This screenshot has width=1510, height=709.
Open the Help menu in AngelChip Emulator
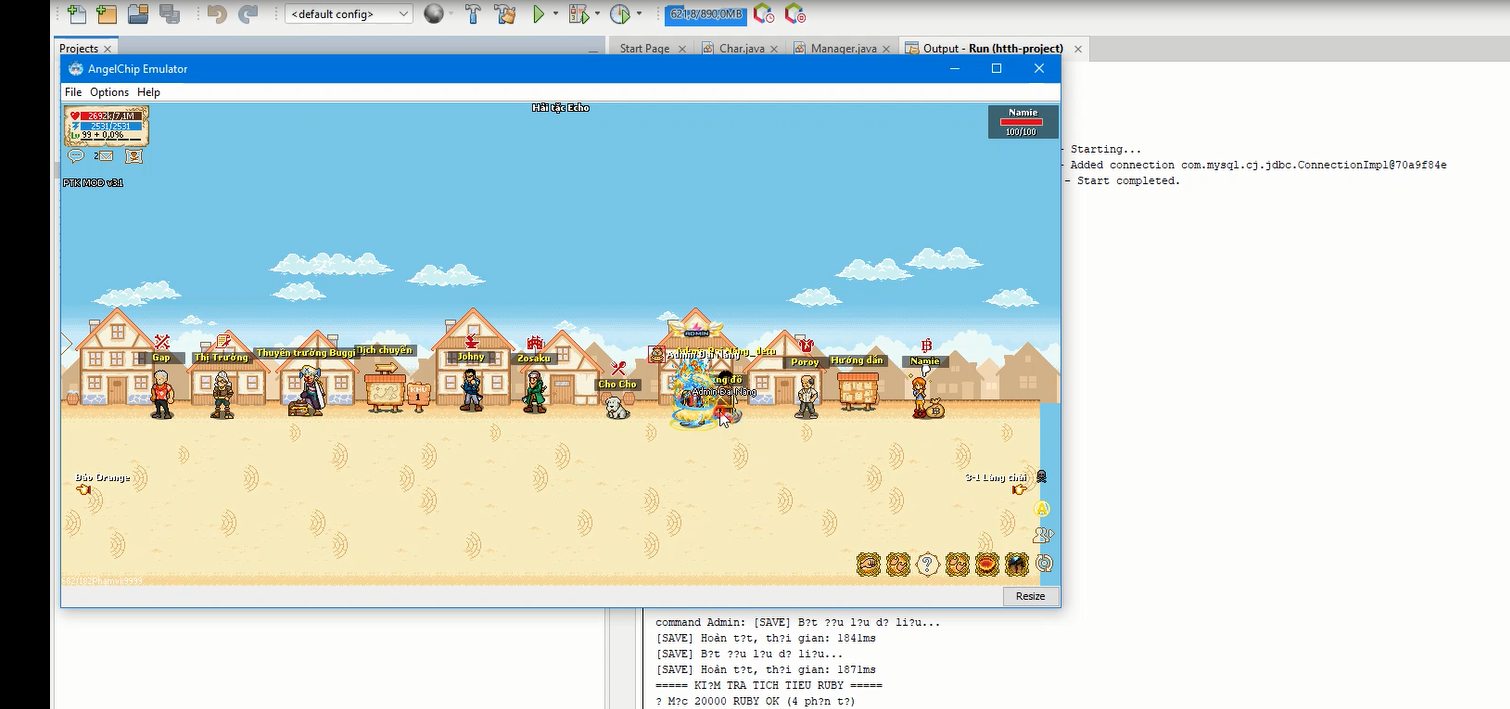click(x=148, y=92)
